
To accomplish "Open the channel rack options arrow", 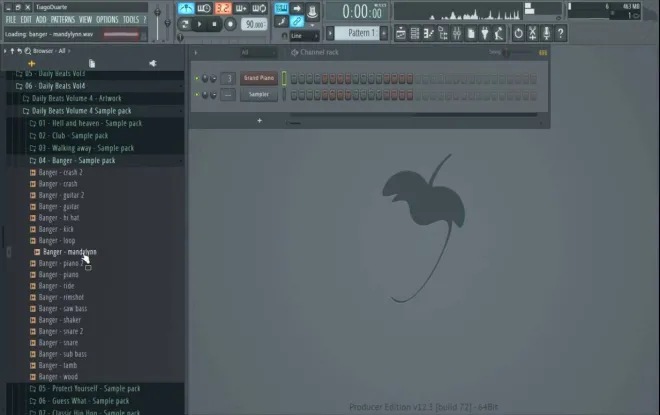I will 196,53.
